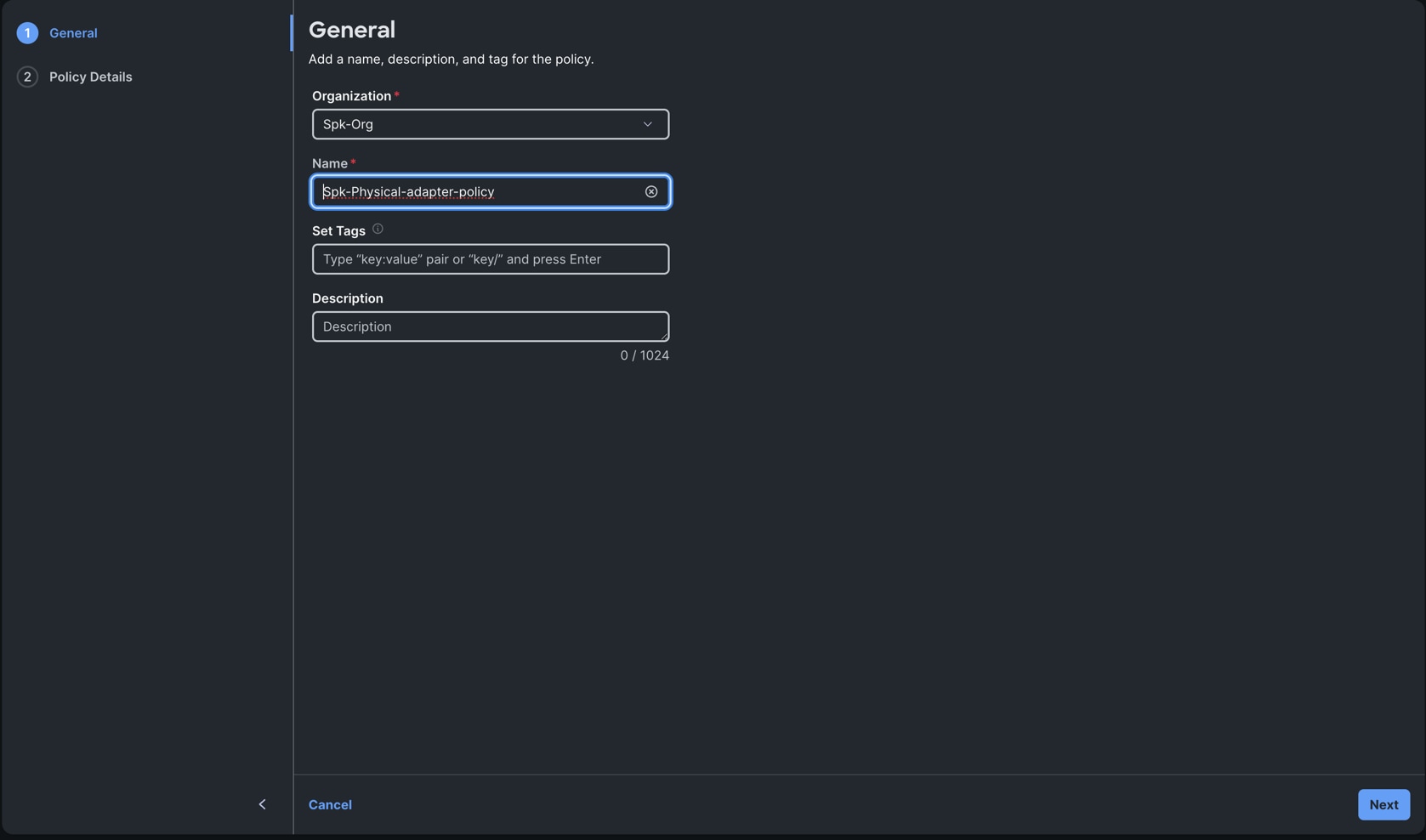Viewport: 1426px width, 840px height.
Task: Click the 0 / 1024 character counter
Action: (645, 355)
